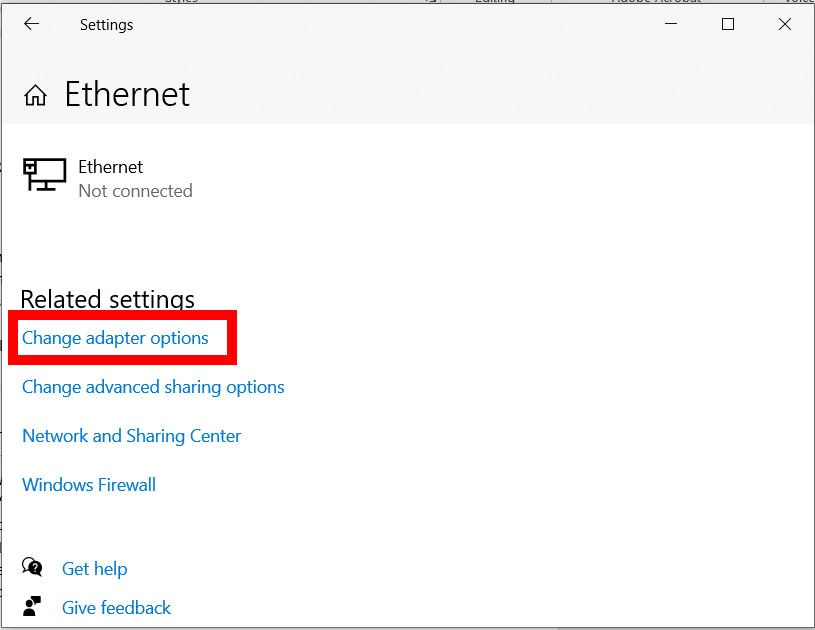Click the large Ethernet page heading
The width and height of the screenshot is (815, 630).
click(x=127, y=94)
